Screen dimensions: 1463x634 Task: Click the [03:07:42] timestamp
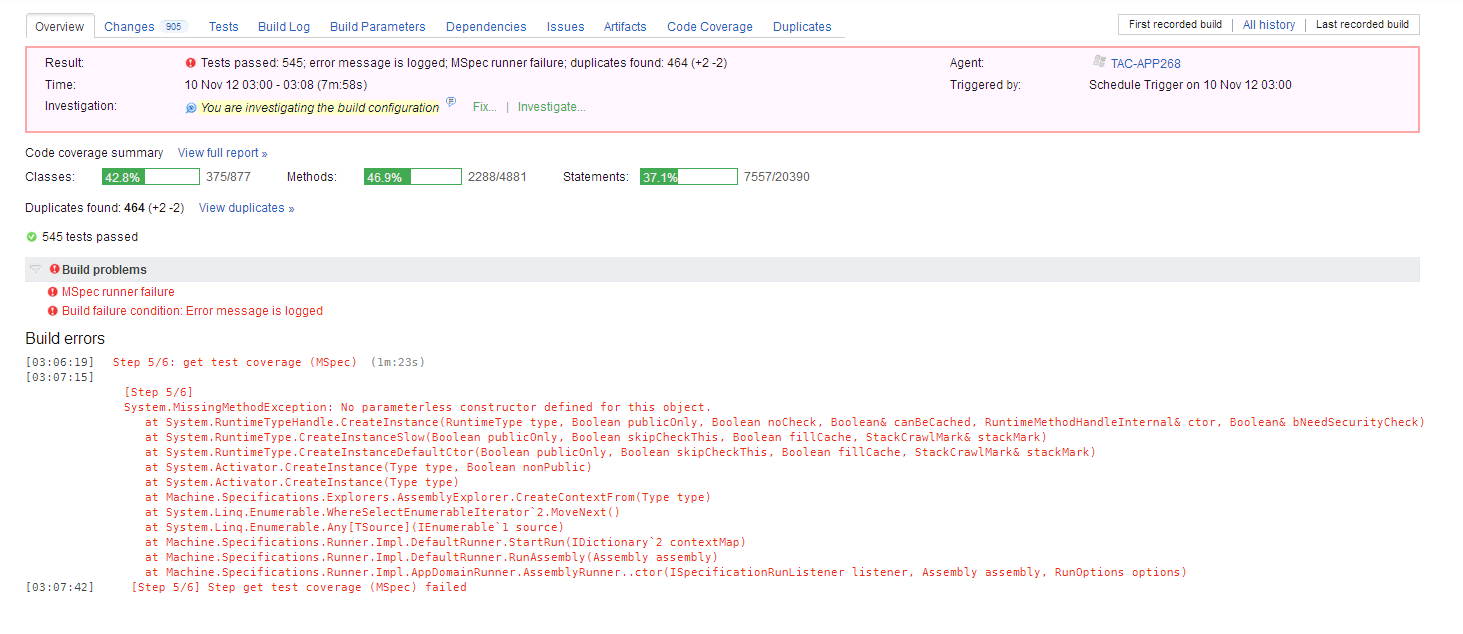pyautogui.click(x=60, y=587)
